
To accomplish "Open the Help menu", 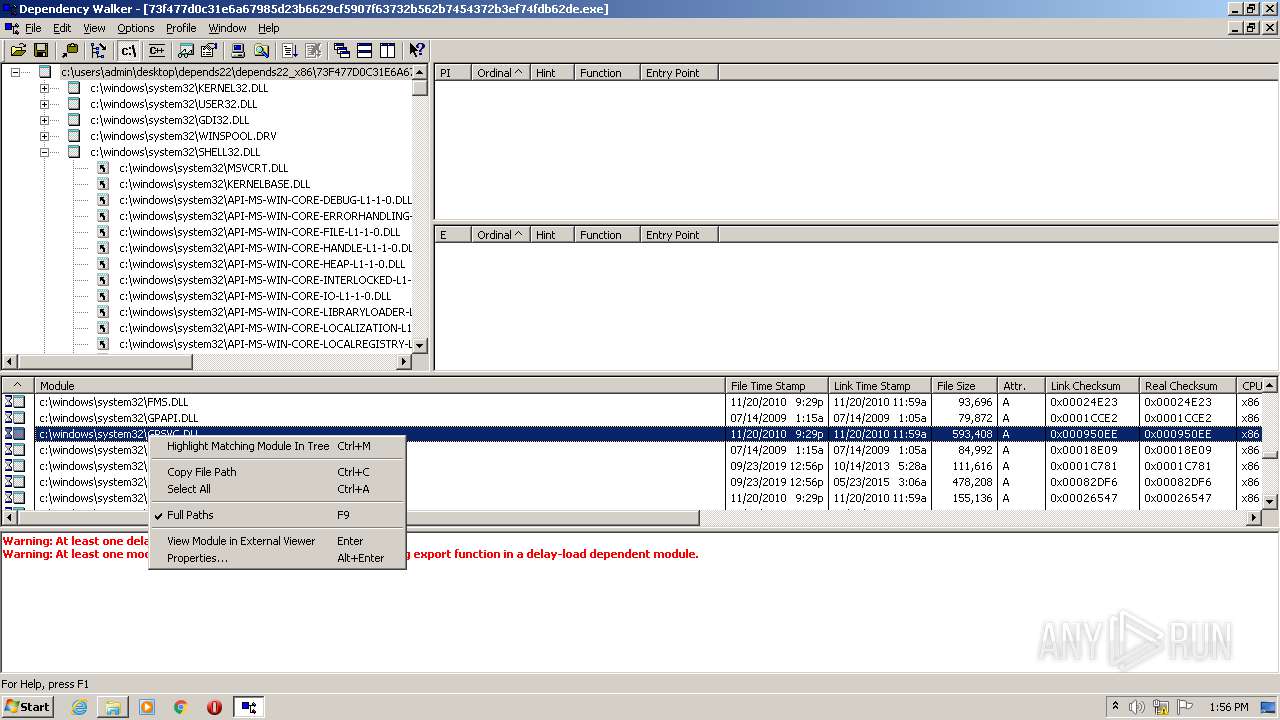I will 269,28.
